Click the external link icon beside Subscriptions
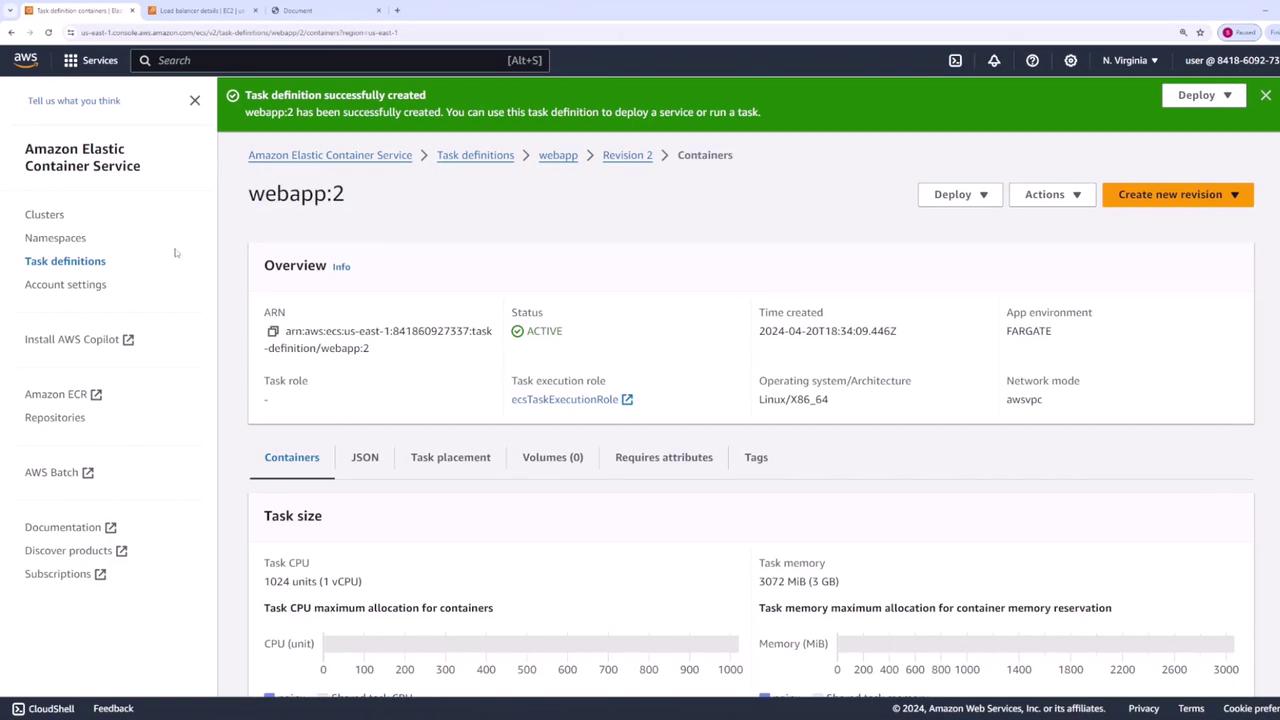The width and height of the screenshot is (1280, 720). [100, 574]
